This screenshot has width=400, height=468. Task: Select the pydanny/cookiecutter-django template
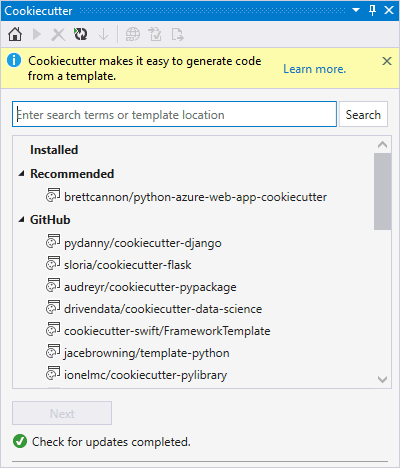(x=143, y=243)
